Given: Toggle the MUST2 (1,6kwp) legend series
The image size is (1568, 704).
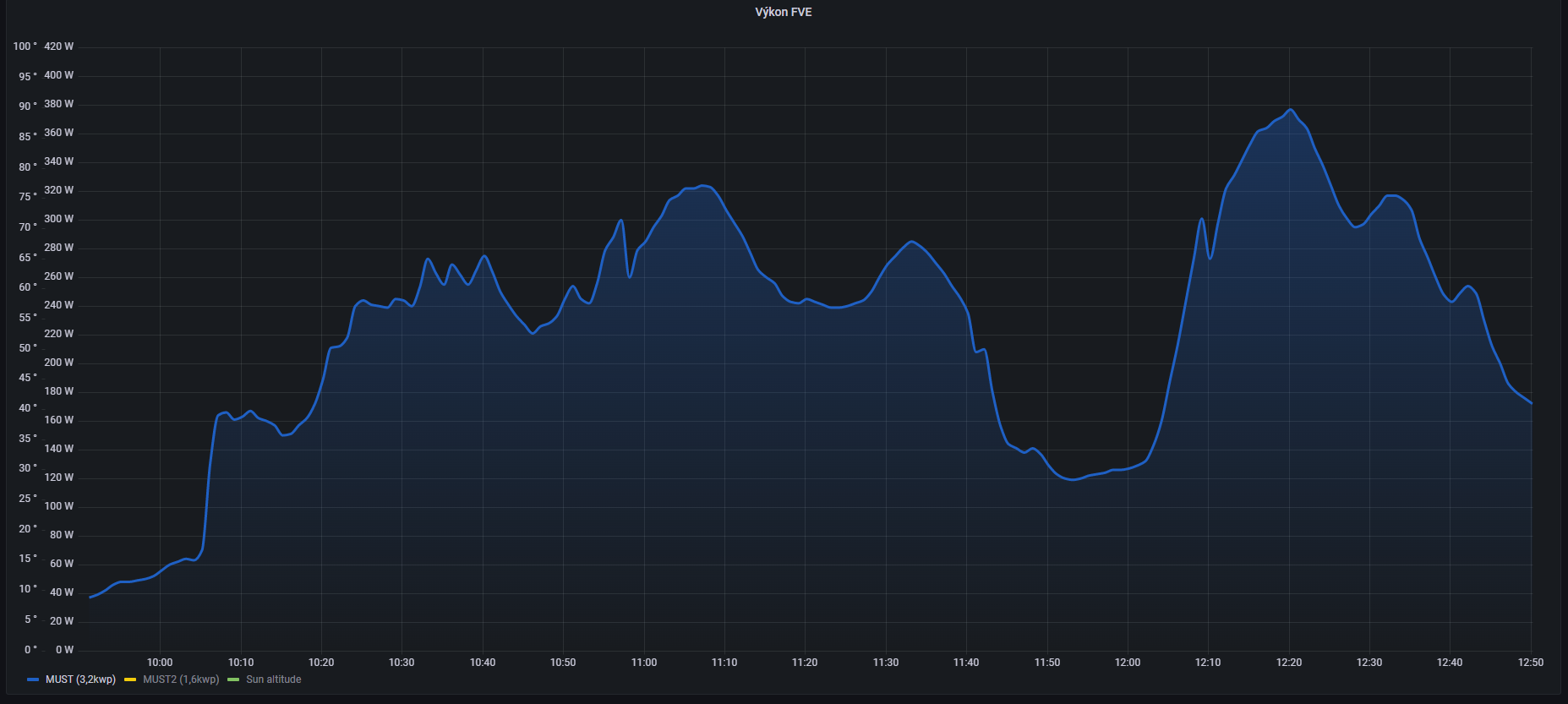Looking at the screenshot, I should coord(181,679).
